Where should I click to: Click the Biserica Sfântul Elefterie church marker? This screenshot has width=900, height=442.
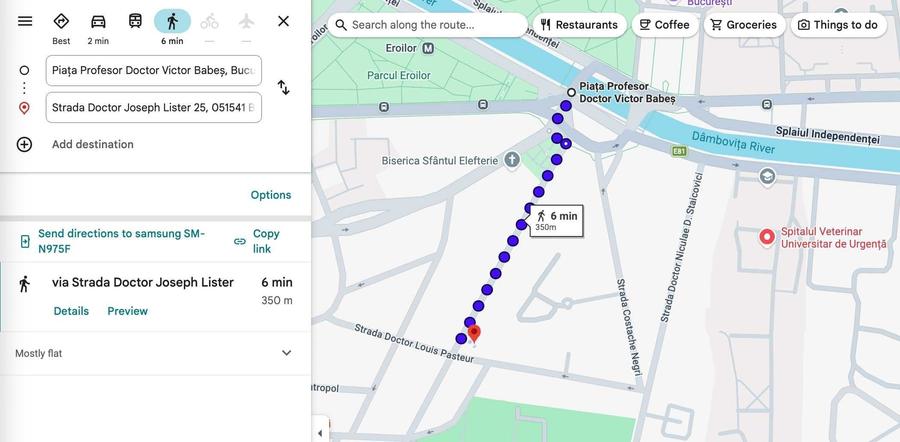point(512,161)
